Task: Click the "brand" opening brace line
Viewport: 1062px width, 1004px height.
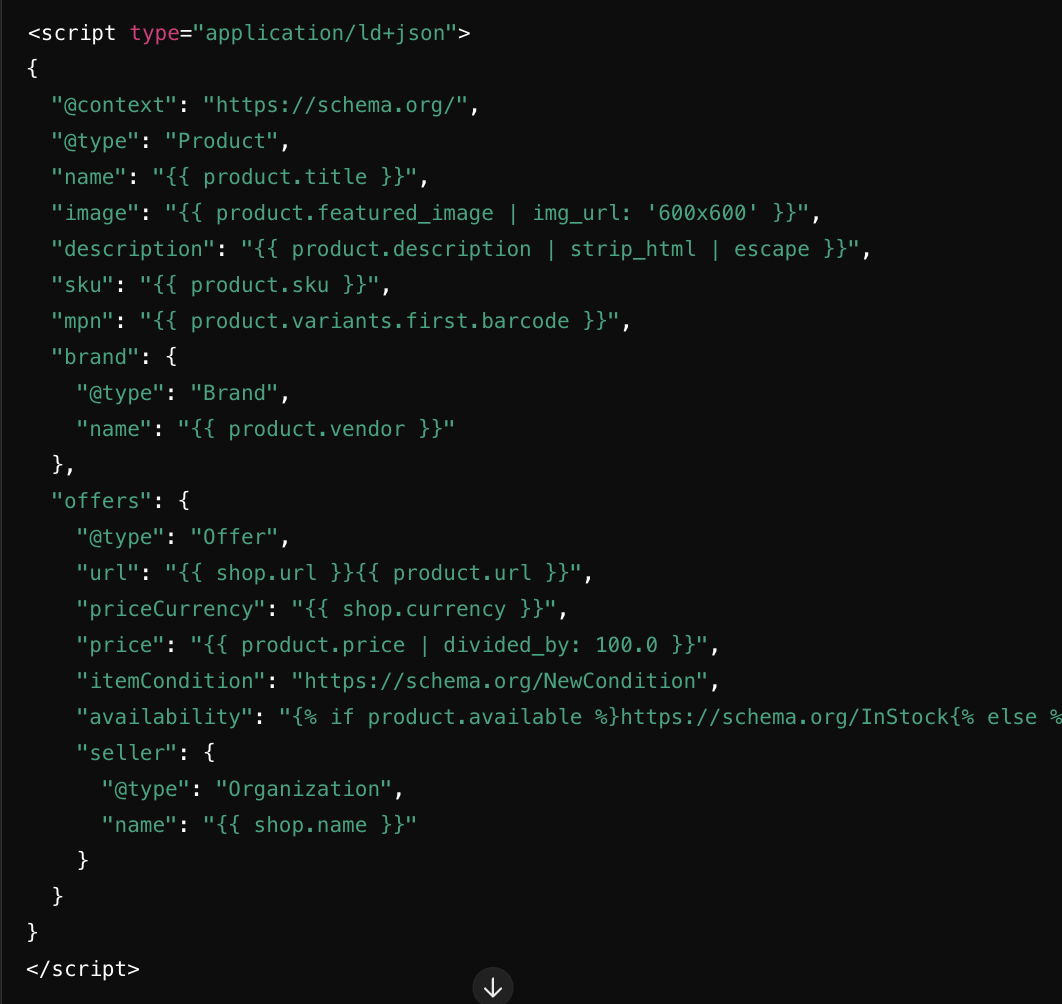Action: [x=114, y=357]
